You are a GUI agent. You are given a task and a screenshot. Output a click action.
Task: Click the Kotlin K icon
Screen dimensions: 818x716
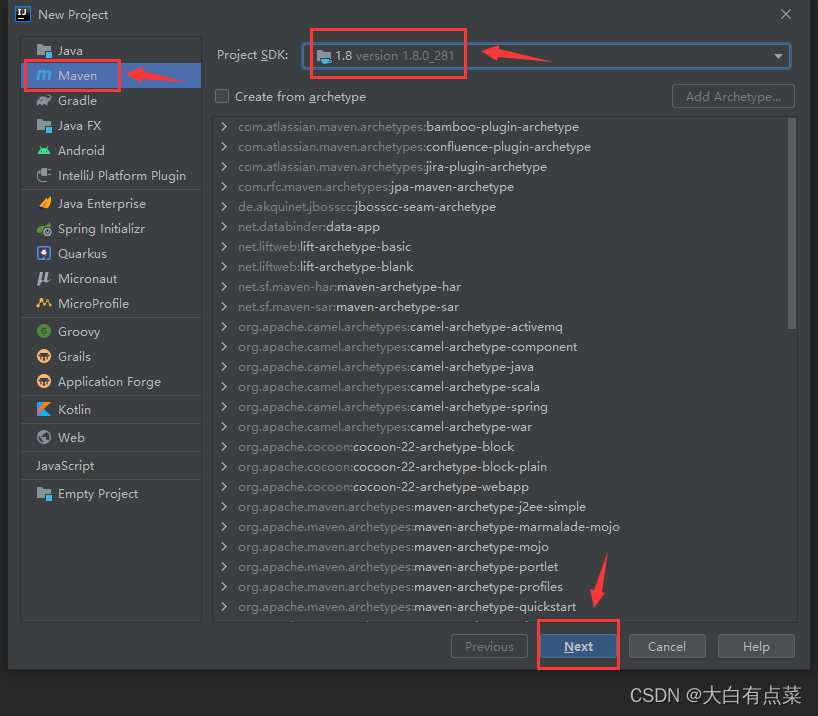[44, 409]
